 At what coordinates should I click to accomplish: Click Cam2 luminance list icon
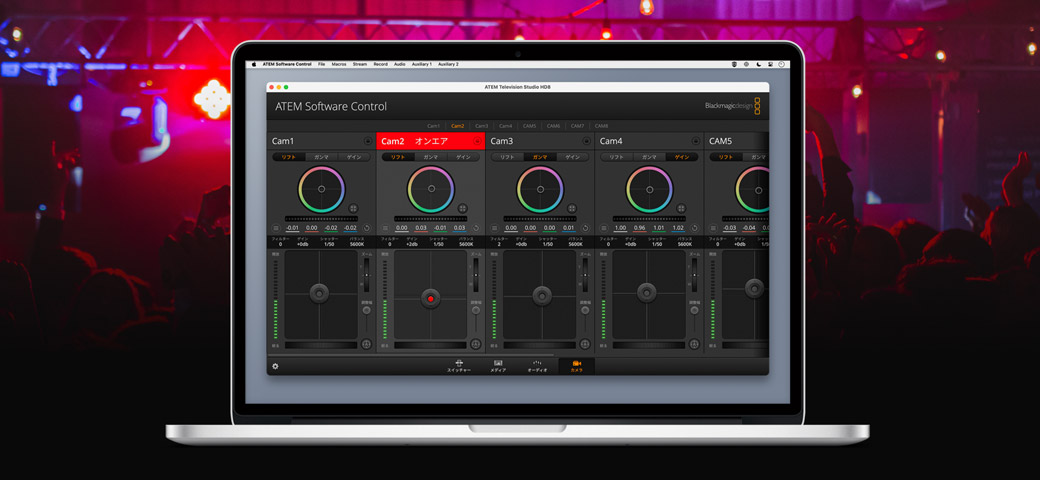pos(386,228)
